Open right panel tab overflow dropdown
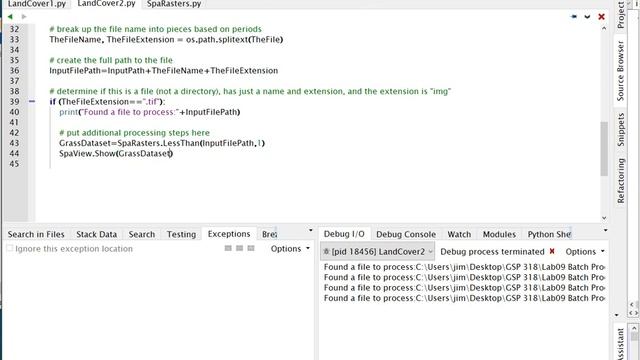Viewport: 640px width, 360px height. coord(605,231)
